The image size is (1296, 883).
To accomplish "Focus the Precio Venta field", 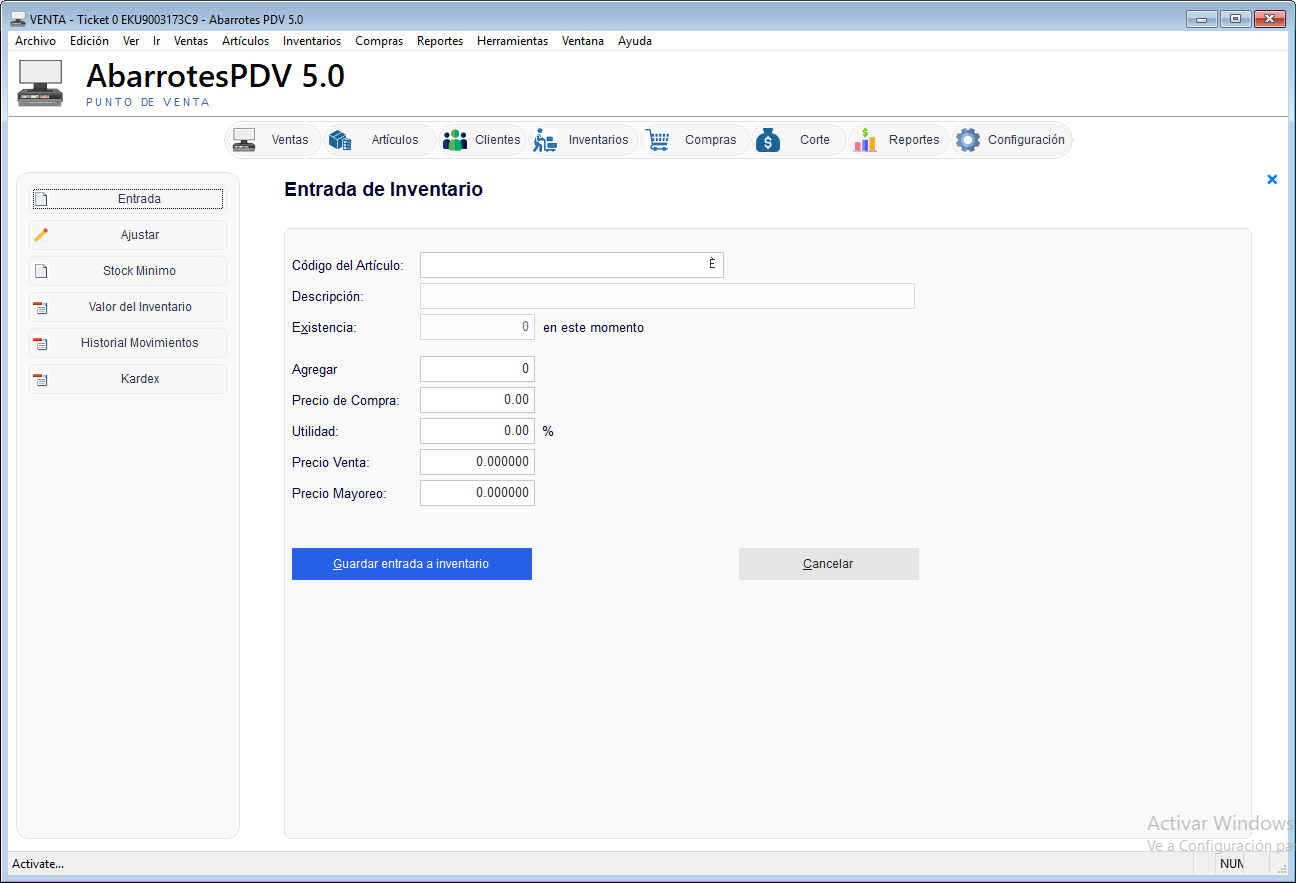I will pos(477,462).
